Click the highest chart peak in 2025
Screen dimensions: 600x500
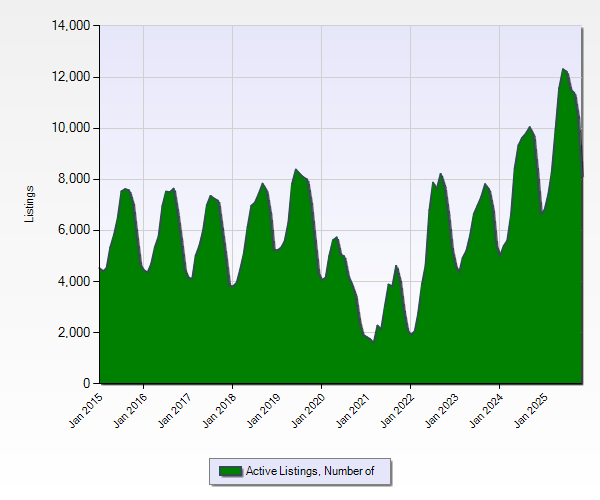click(x=564, y=69)
